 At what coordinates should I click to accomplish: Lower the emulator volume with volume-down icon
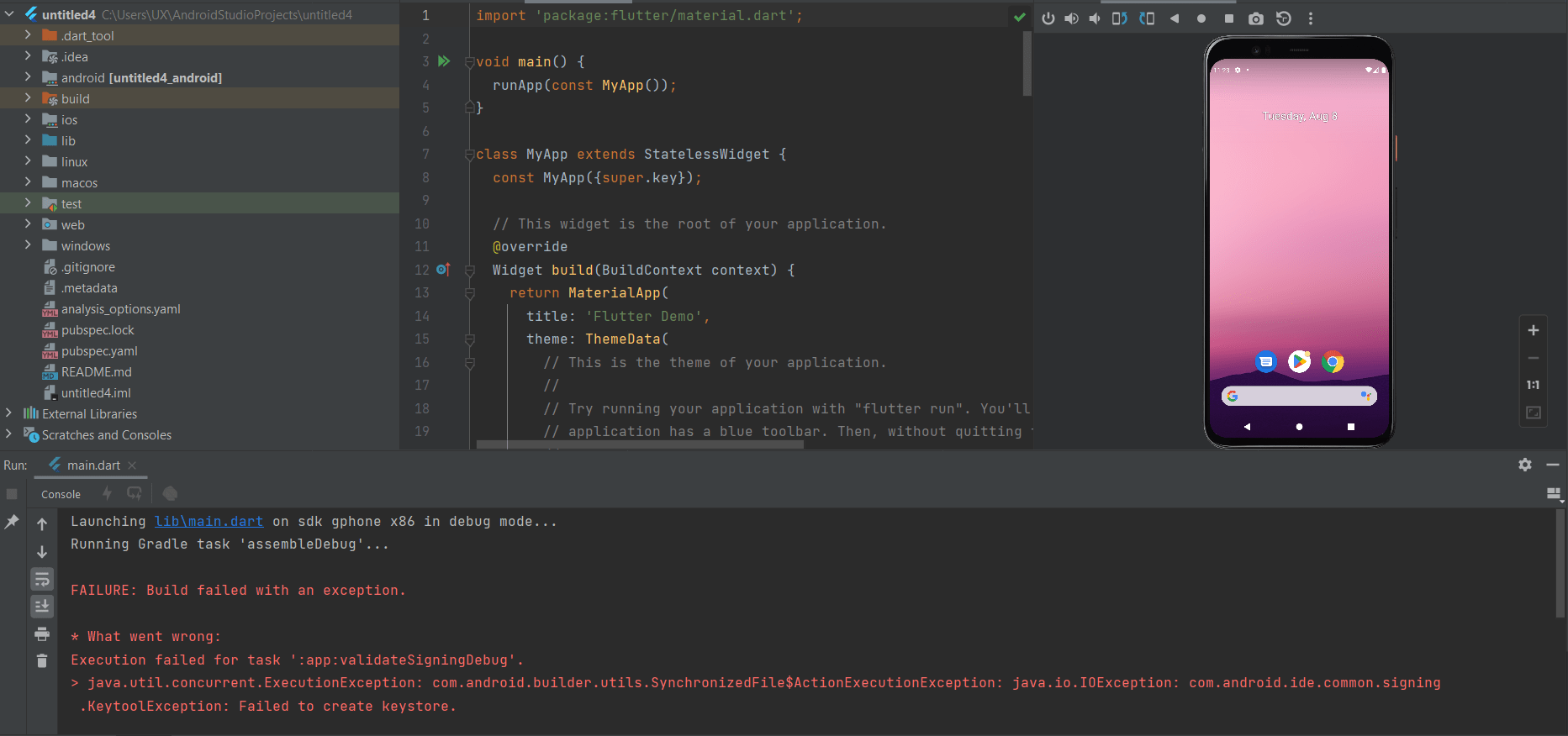1095,18
